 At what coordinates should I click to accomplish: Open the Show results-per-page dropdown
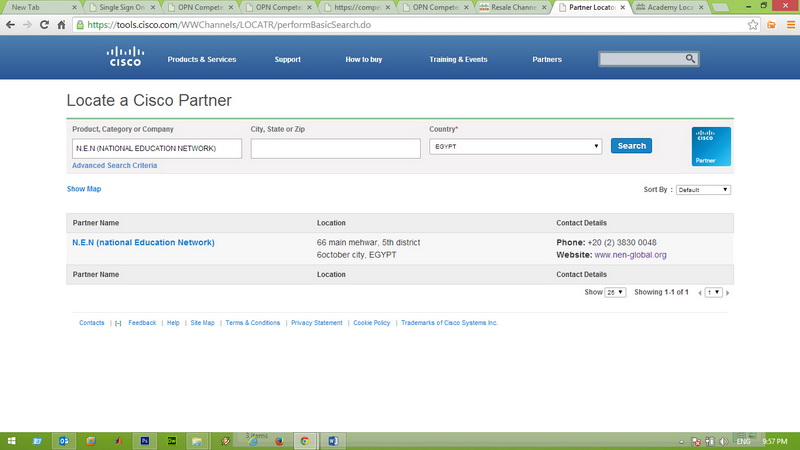click(x=615, y=292)
